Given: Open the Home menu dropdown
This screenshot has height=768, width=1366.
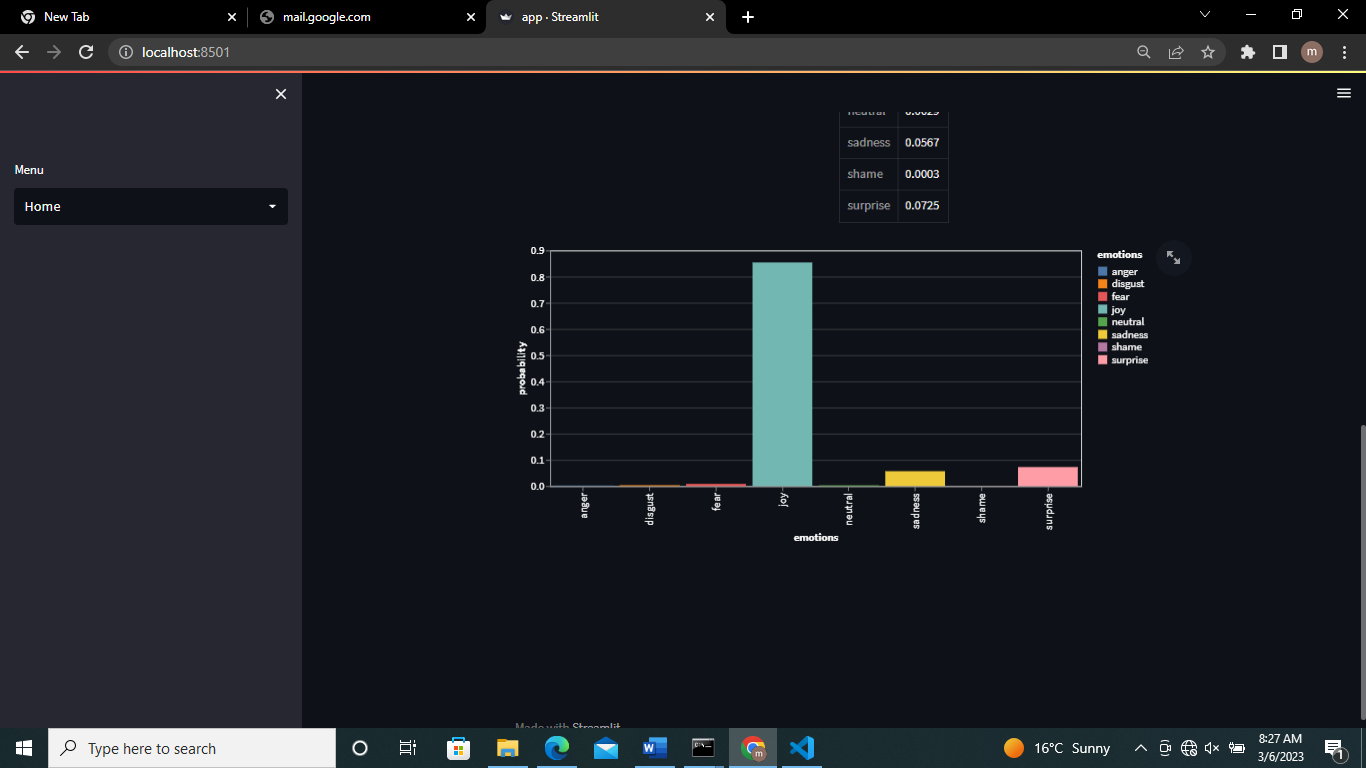Looking at the screenshot, I should 150,206.
